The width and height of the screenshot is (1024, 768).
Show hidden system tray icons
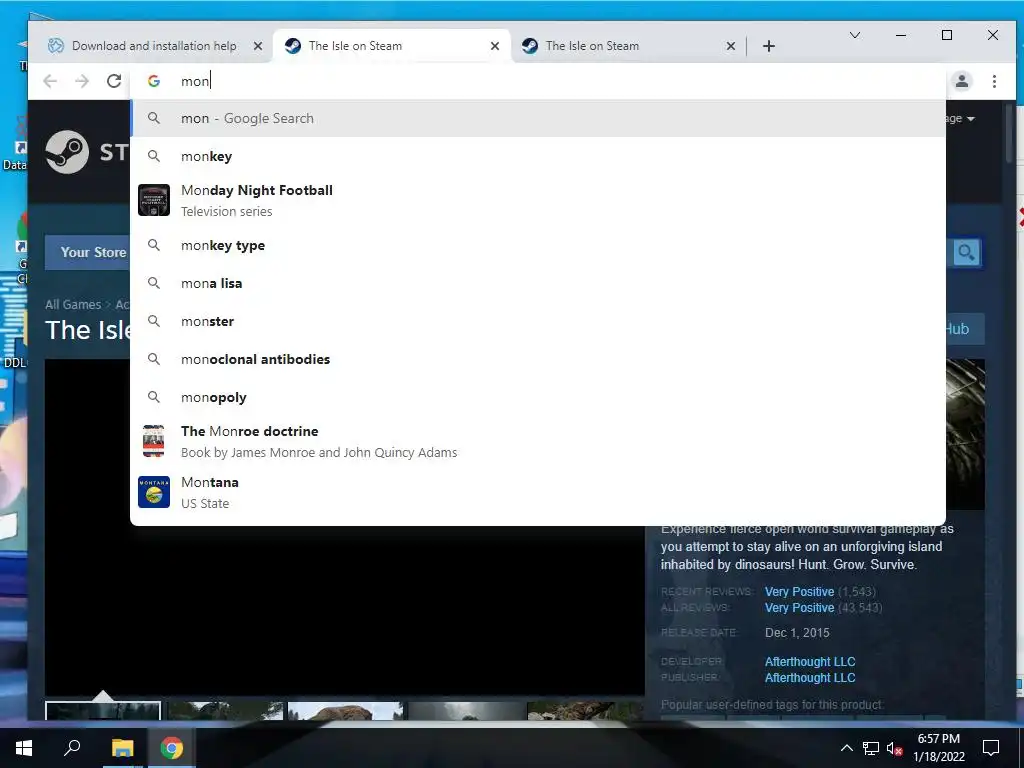click(x=846, y=748)
